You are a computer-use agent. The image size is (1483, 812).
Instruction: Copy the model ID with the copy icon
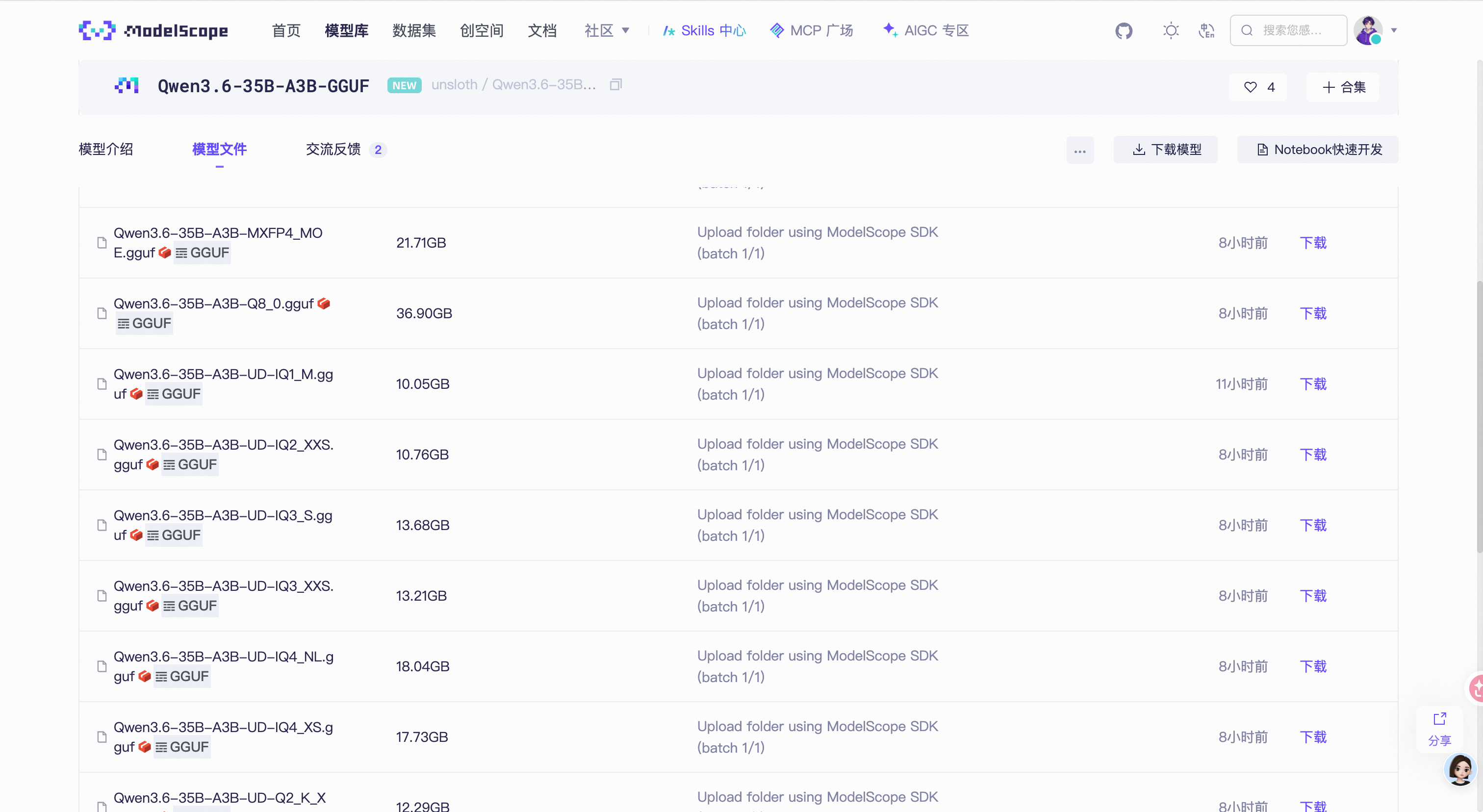[x=616, y=85]
